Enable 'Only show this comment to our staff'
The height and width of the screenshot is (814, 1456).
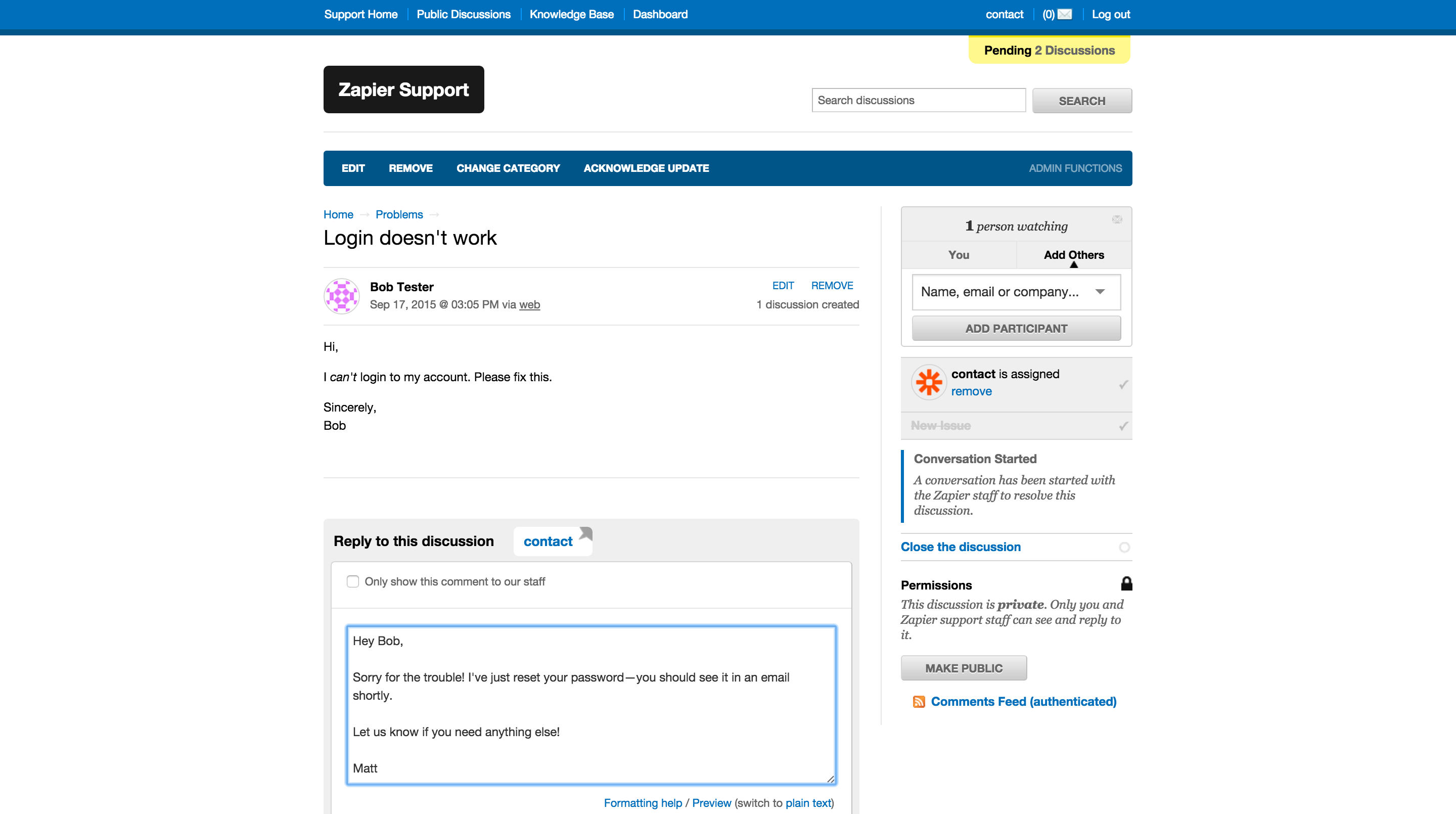pyautogui.click(x=353, y=581)
